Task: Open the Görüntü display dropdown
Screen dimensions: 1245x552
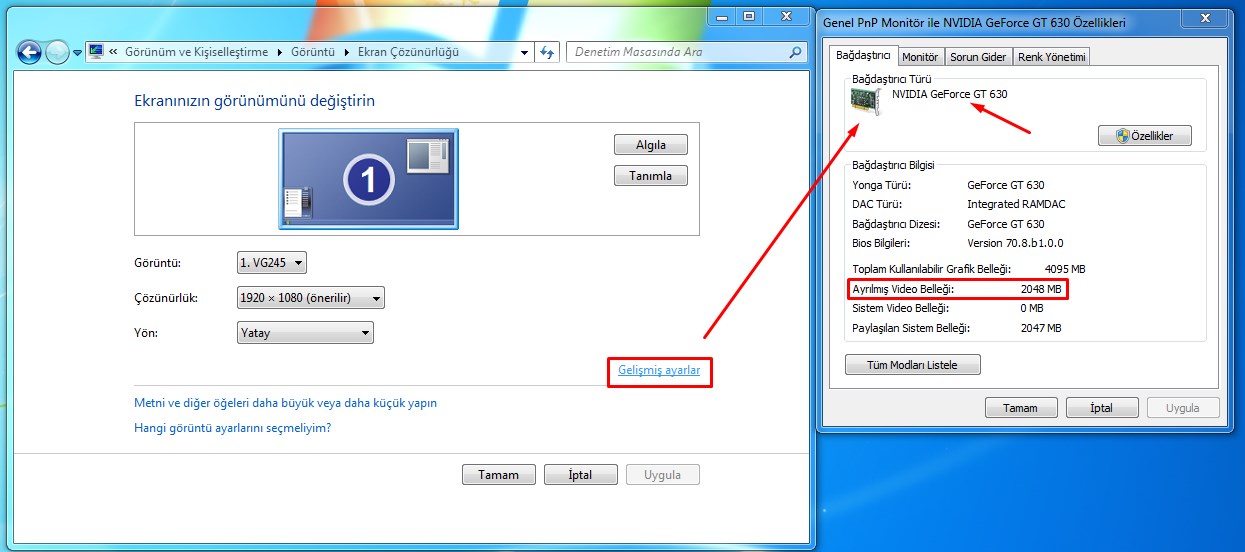Action: tap(271, 263)
